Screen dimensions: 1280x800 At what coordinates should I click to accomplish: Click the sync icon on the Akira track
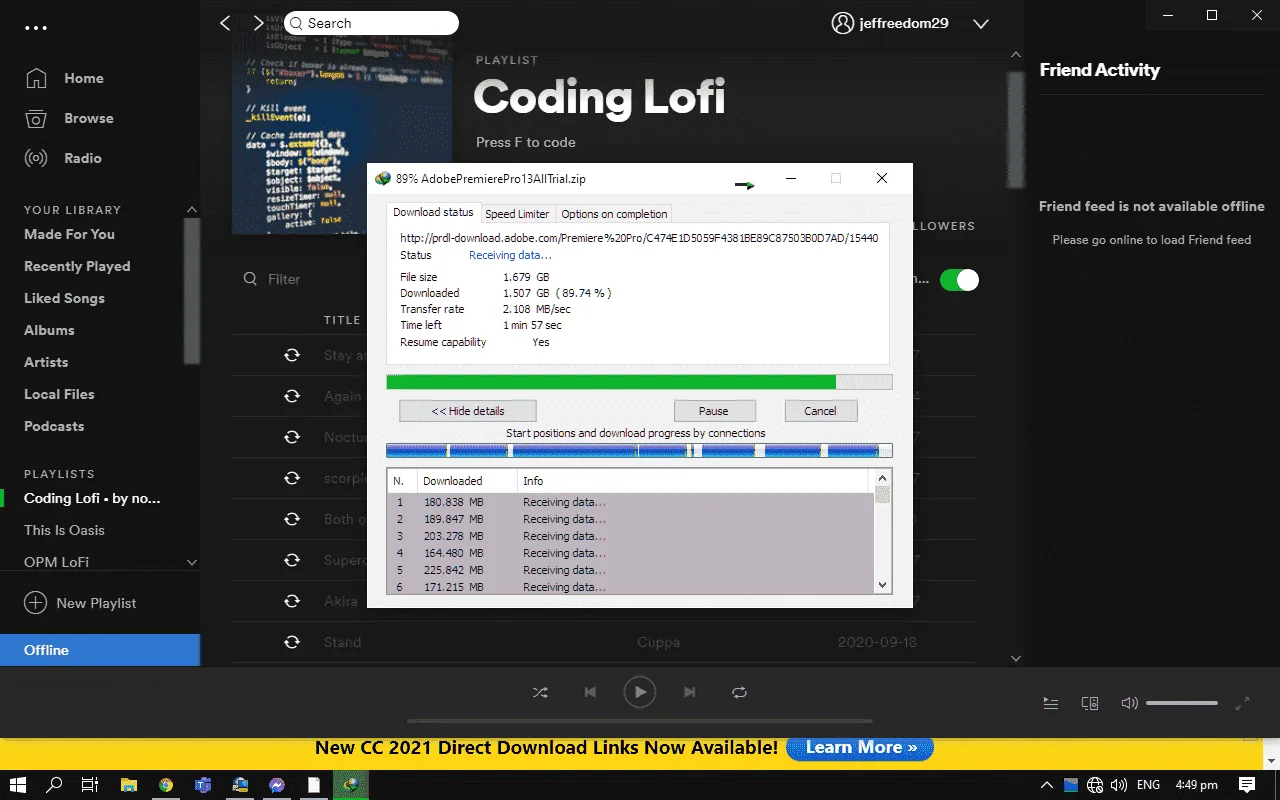(292, 601)
